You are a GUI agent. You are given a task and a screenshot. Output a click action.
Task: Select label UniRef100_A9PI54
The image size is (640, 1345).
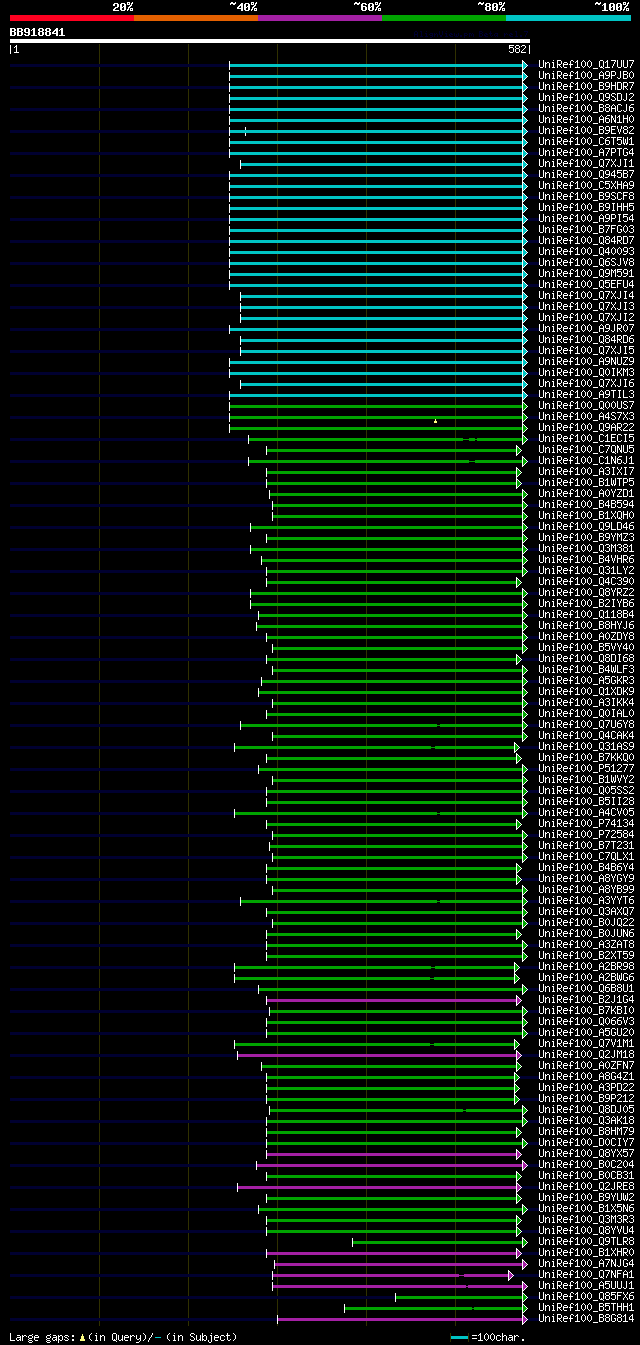[586, 218]
